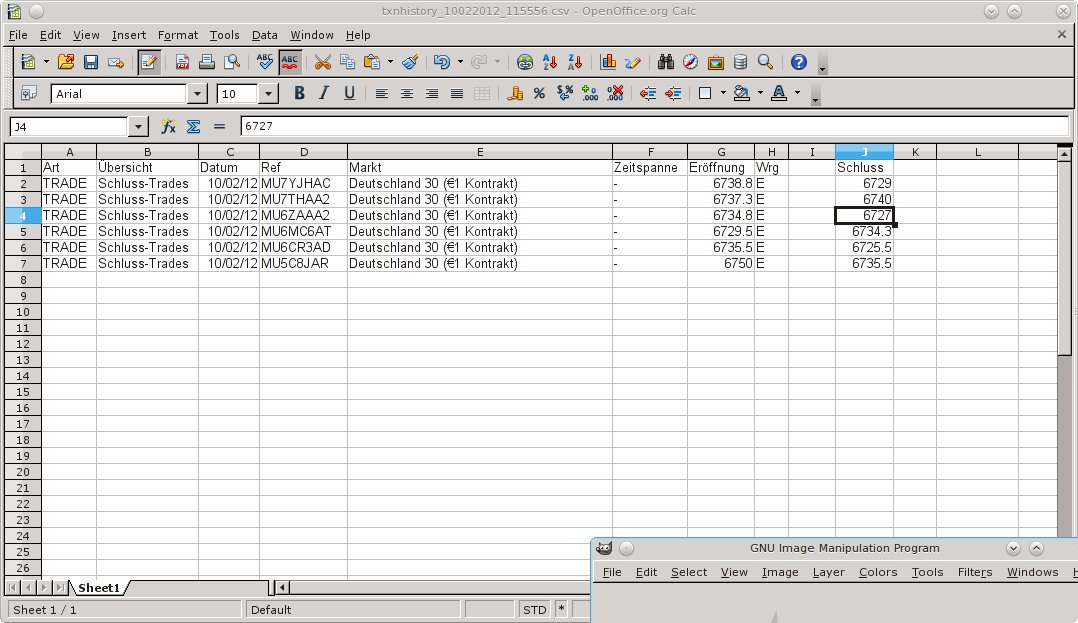
Task: Justify cell contents
Action: 456,94
